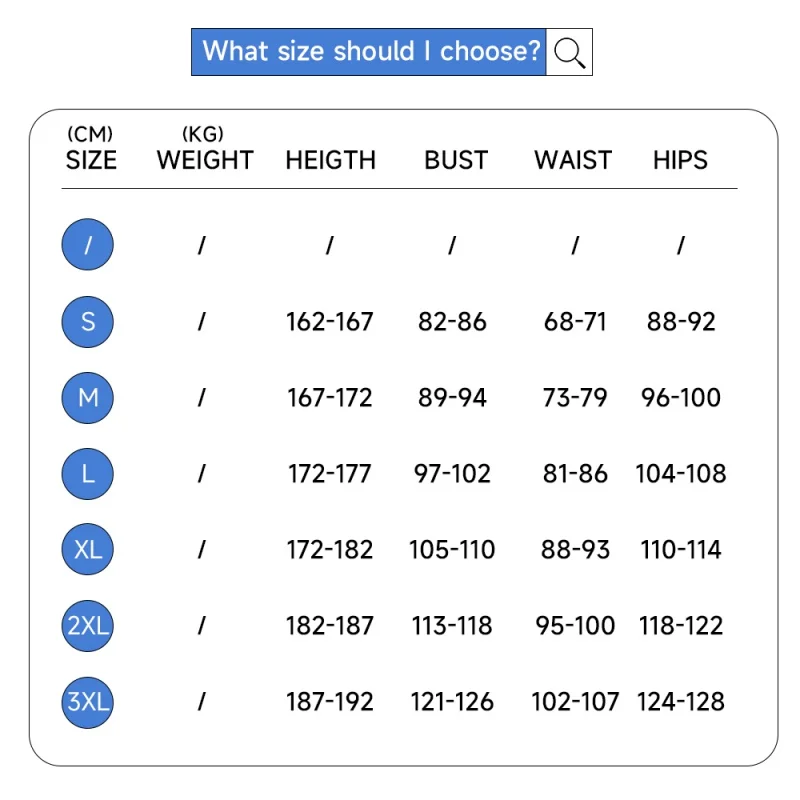Click the 95-100 waist value for 2XL
The image size is (800, 800).
tap(575, 626)
